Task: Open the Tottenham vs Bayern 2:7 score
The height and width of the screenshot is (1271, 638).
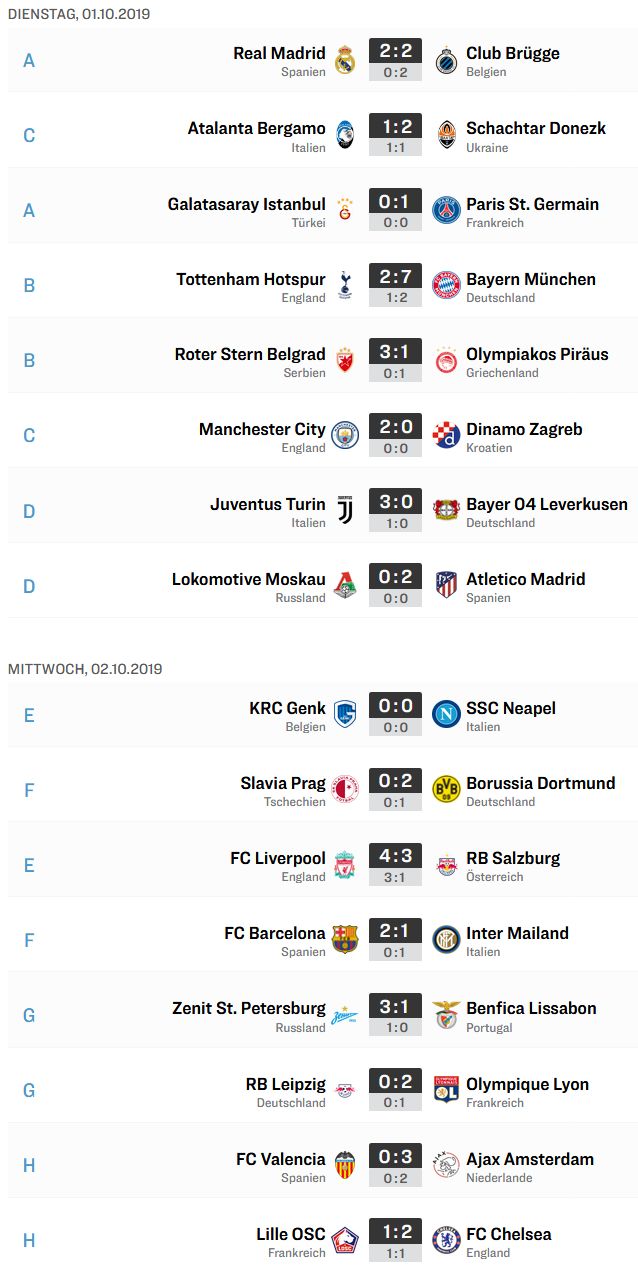Action: (x=395, y=277)
